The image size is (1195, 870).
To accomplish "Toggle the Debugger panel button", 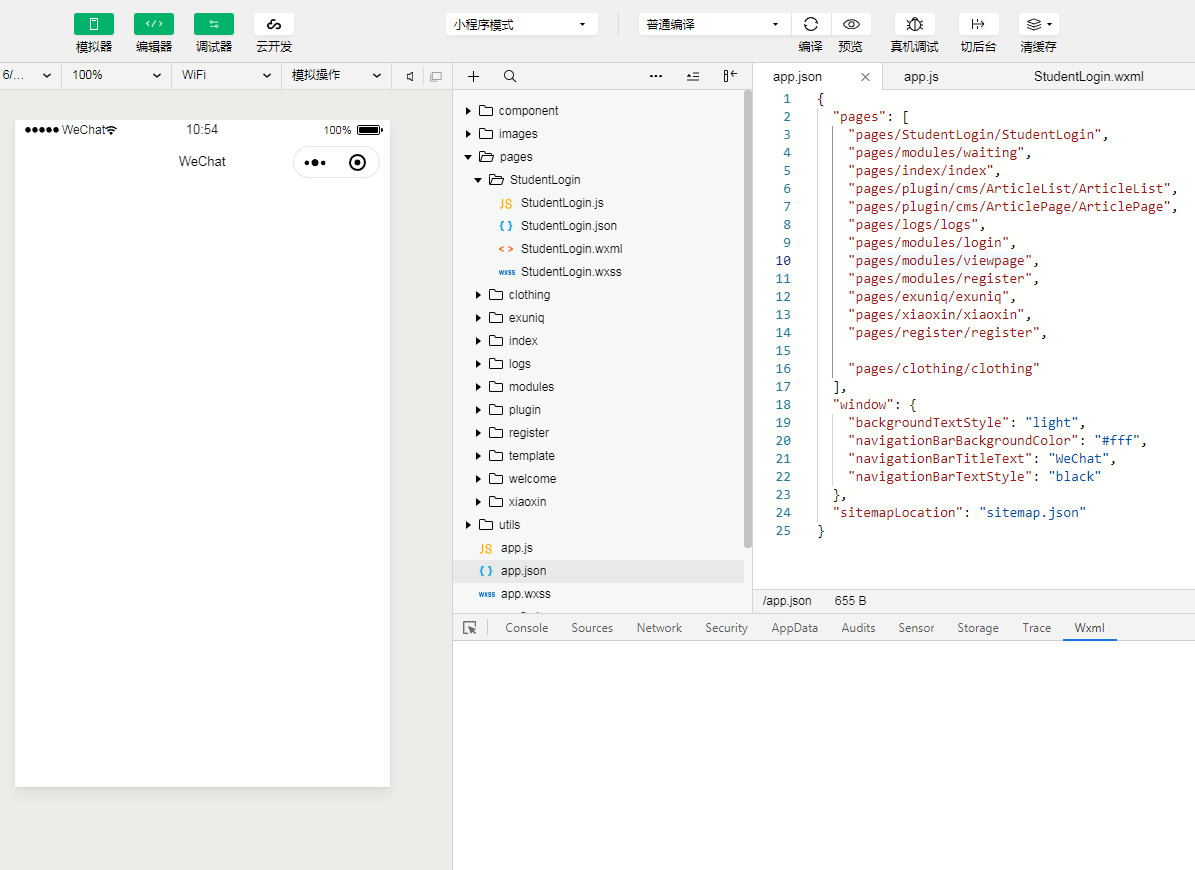I will [x=214, y=24].
